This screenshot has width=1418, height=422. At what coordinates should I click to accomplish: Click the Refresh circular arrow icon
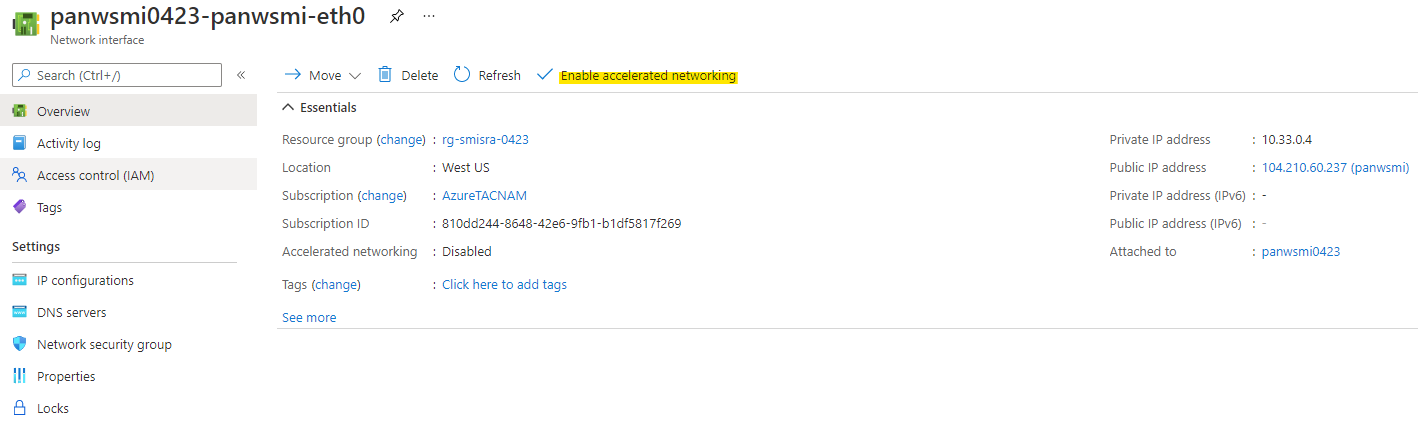[x=462, y=75]
